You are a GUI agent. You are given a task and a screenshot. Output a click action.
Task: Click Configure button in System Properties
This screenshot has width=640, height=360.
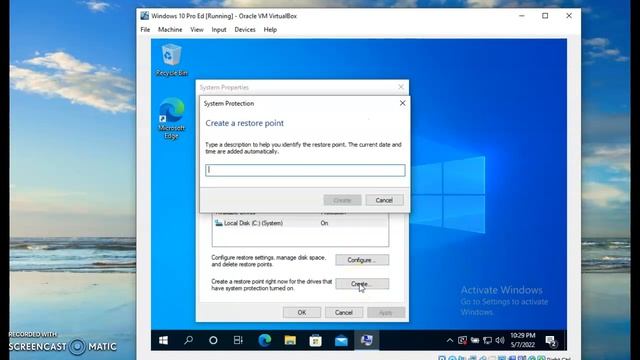(362, 260)
